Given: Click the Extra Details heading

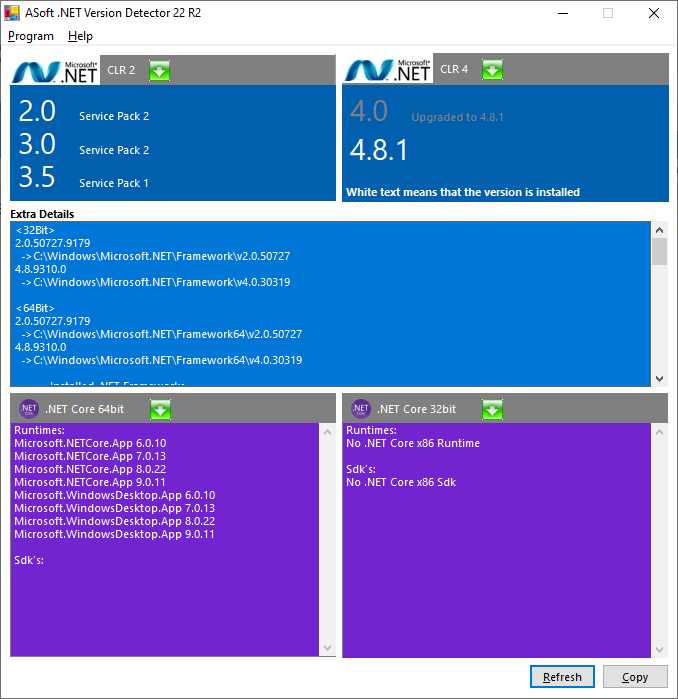Looking at the screenshot, I should coord(42,214).
